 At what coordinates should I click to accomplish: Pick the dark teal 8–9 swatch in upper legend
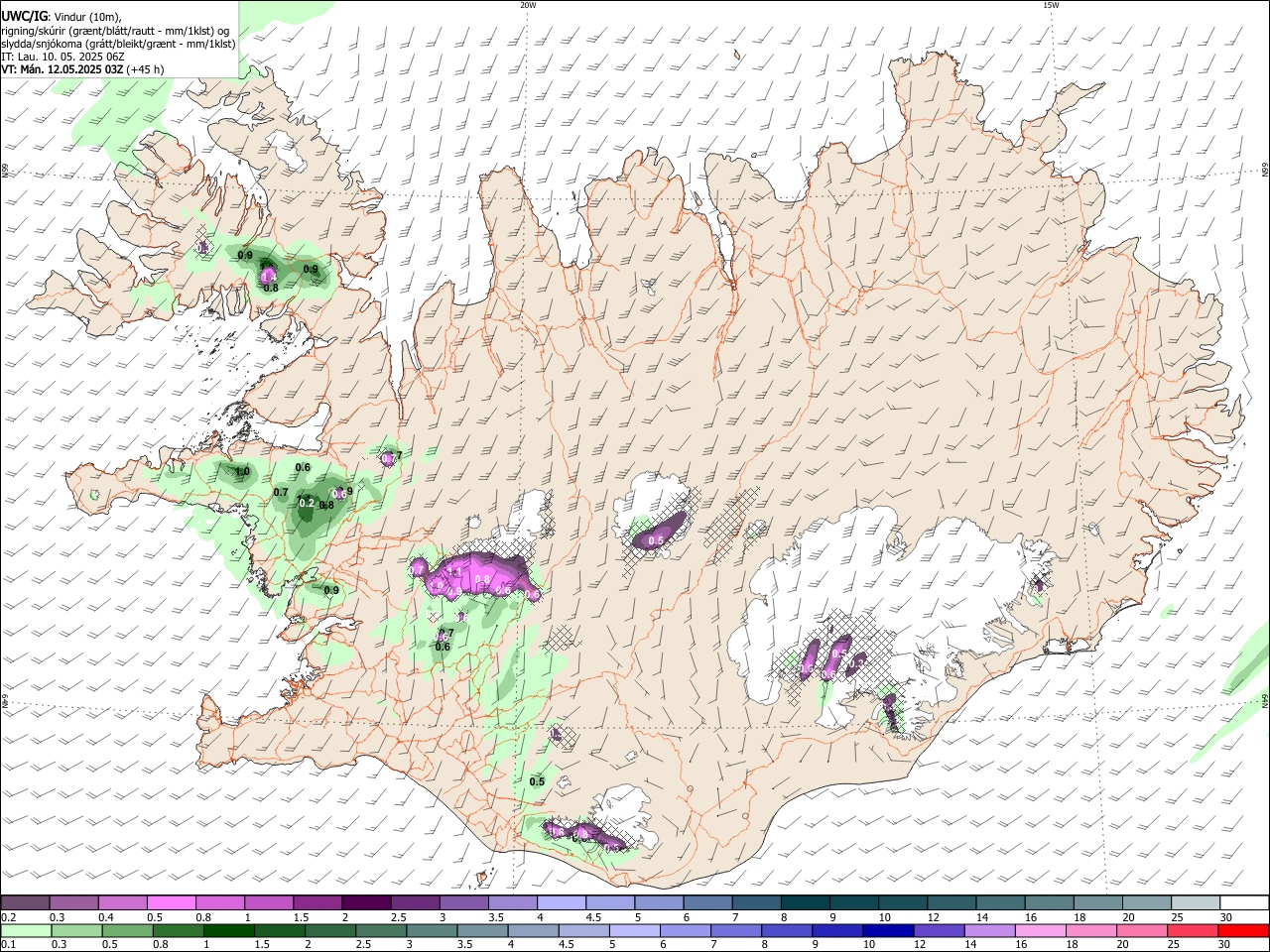coord(806,902)
